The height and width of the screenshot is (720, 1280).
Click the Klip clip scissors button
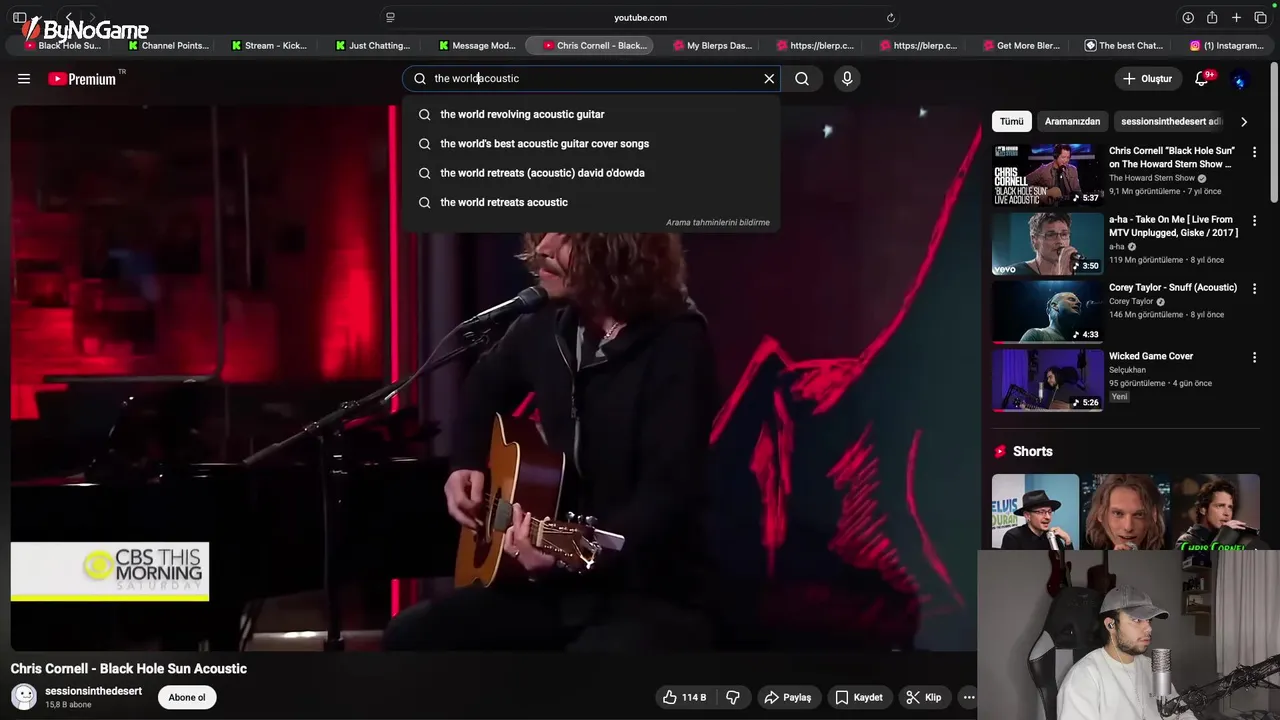coord(923,697)
